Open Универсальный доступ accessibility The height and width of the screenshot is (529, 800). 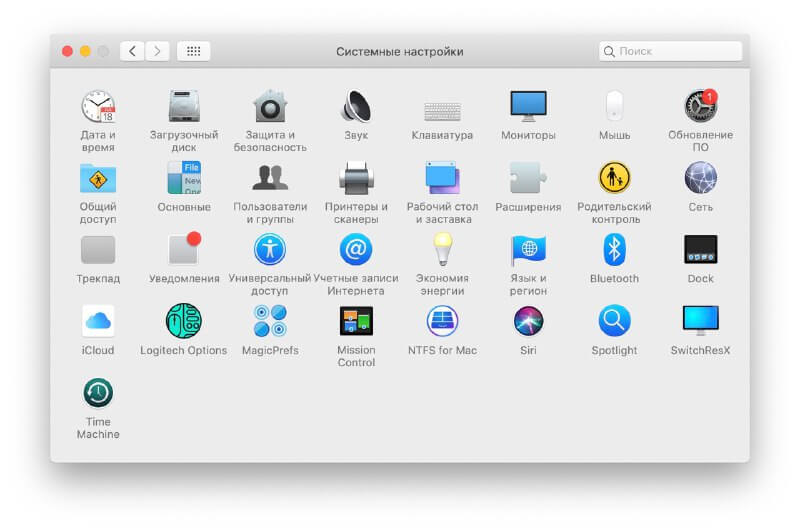(x=270, y=249)
